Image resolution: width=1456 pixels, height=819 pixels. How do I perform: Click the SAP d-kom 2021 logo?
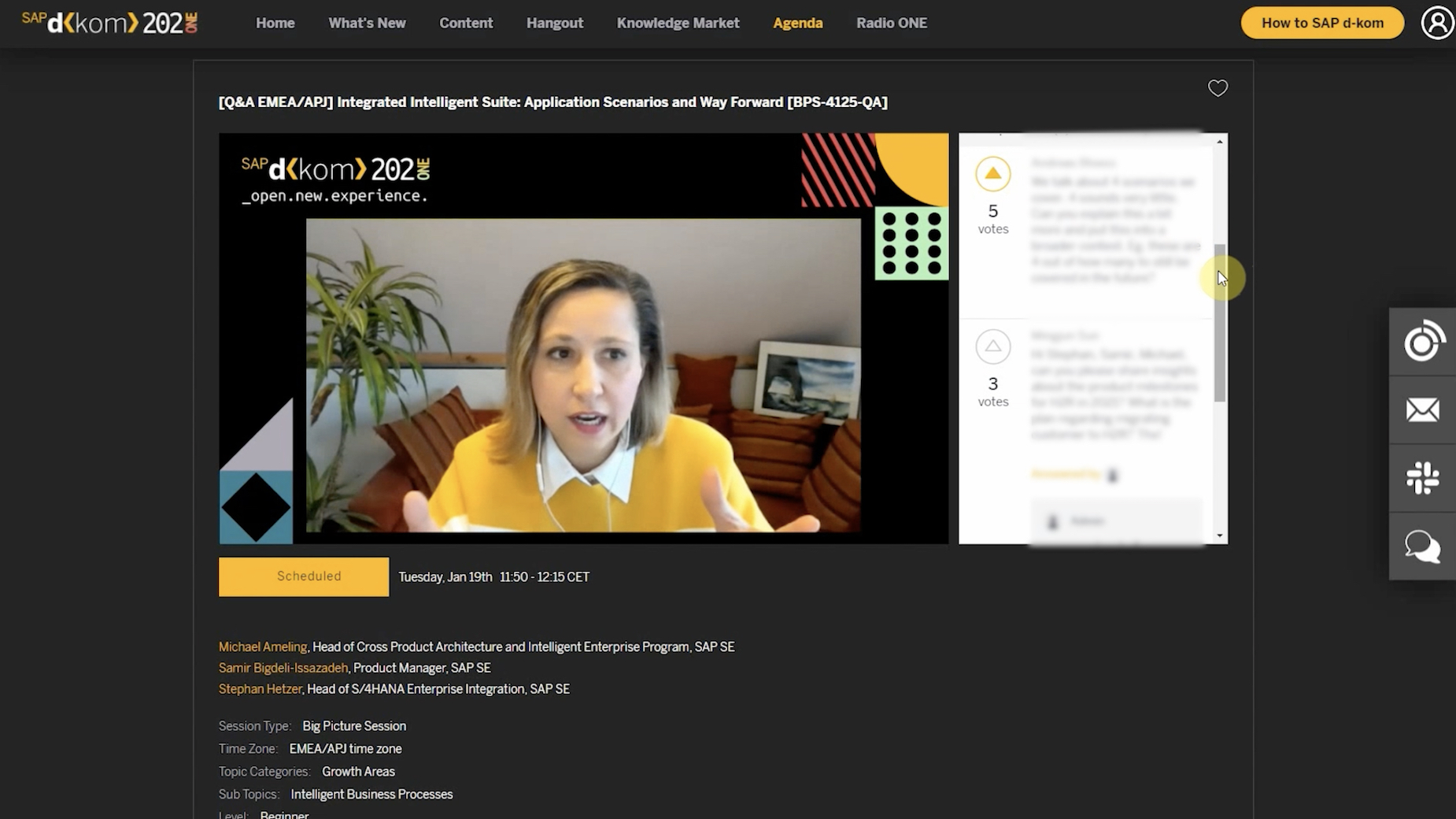(x=110, y=23)
